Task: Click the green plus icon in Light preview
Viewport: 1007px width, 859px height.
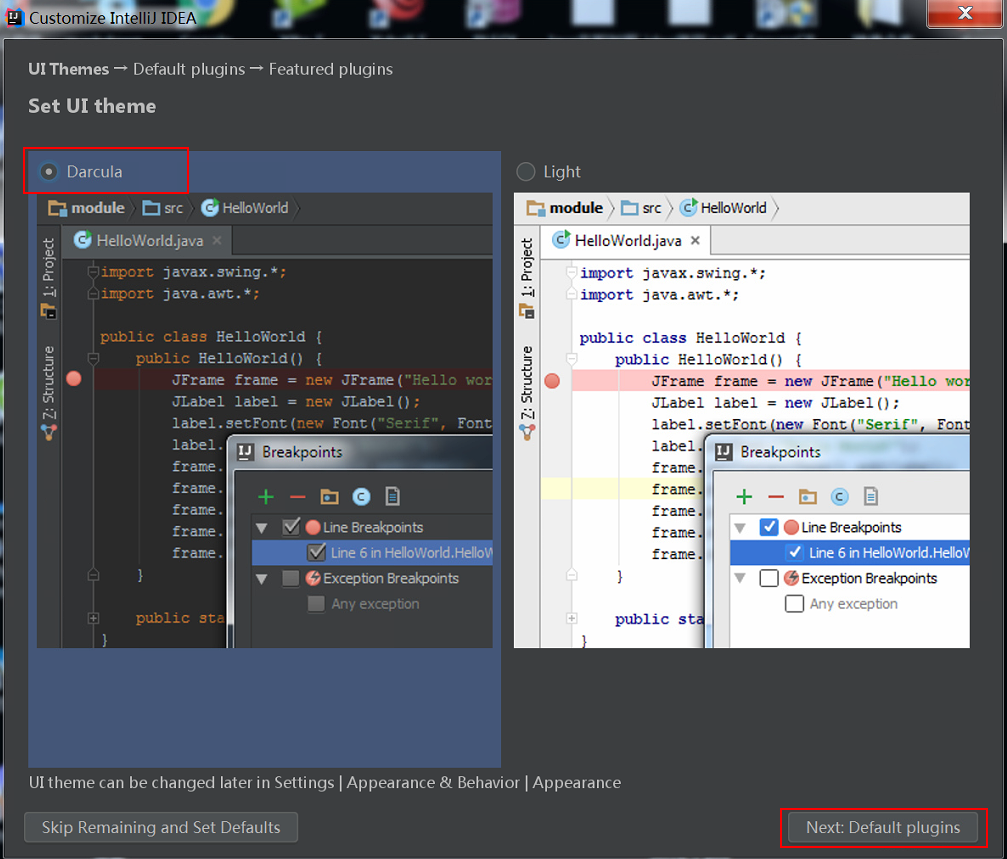Action: (744, 496)
